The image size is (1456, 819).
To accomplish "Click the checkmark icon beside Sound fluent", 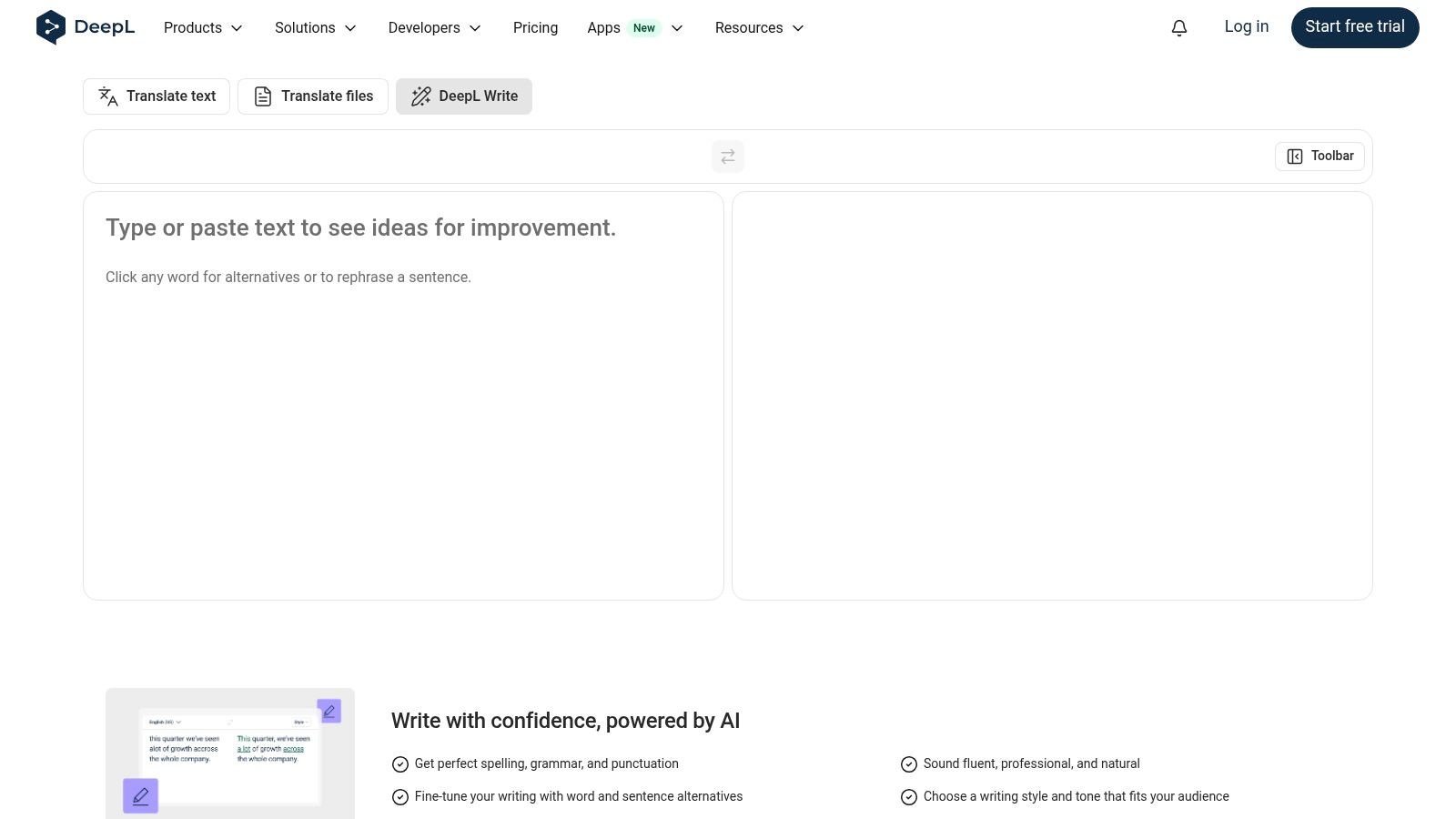I will pyautogui.click(x=909, y=764).
